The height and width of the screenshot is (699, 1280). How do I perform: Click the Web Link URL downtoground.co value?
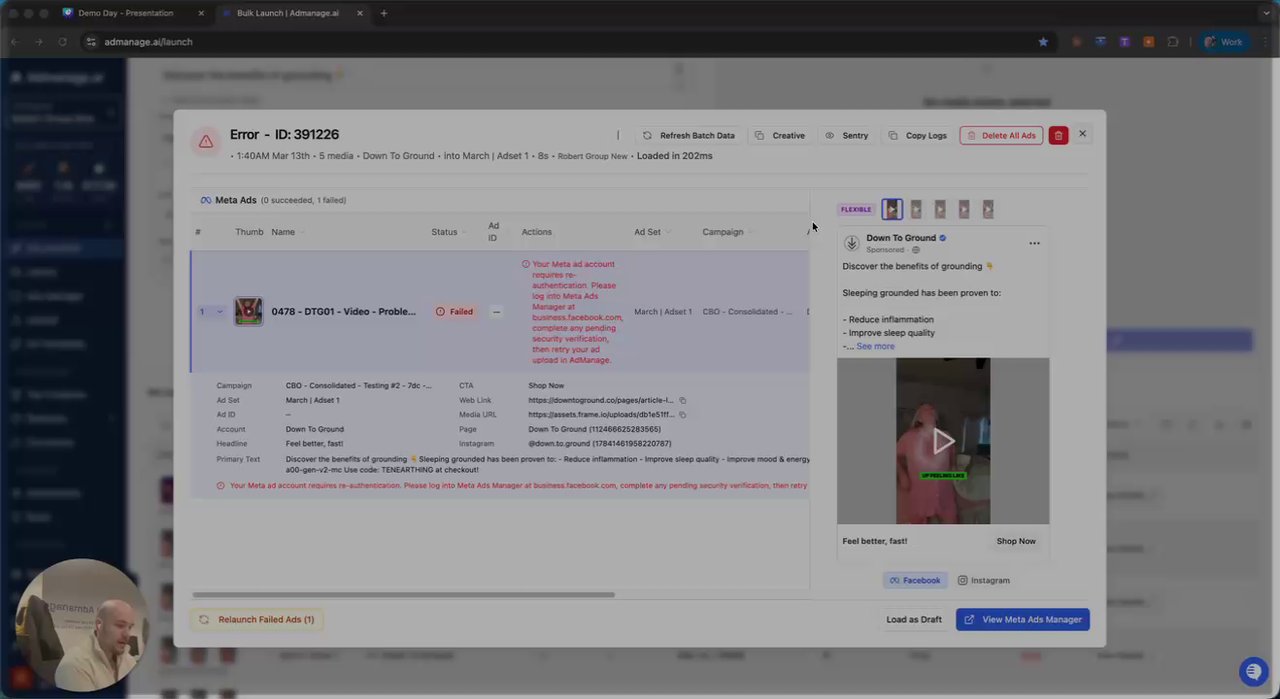point(601,400)
